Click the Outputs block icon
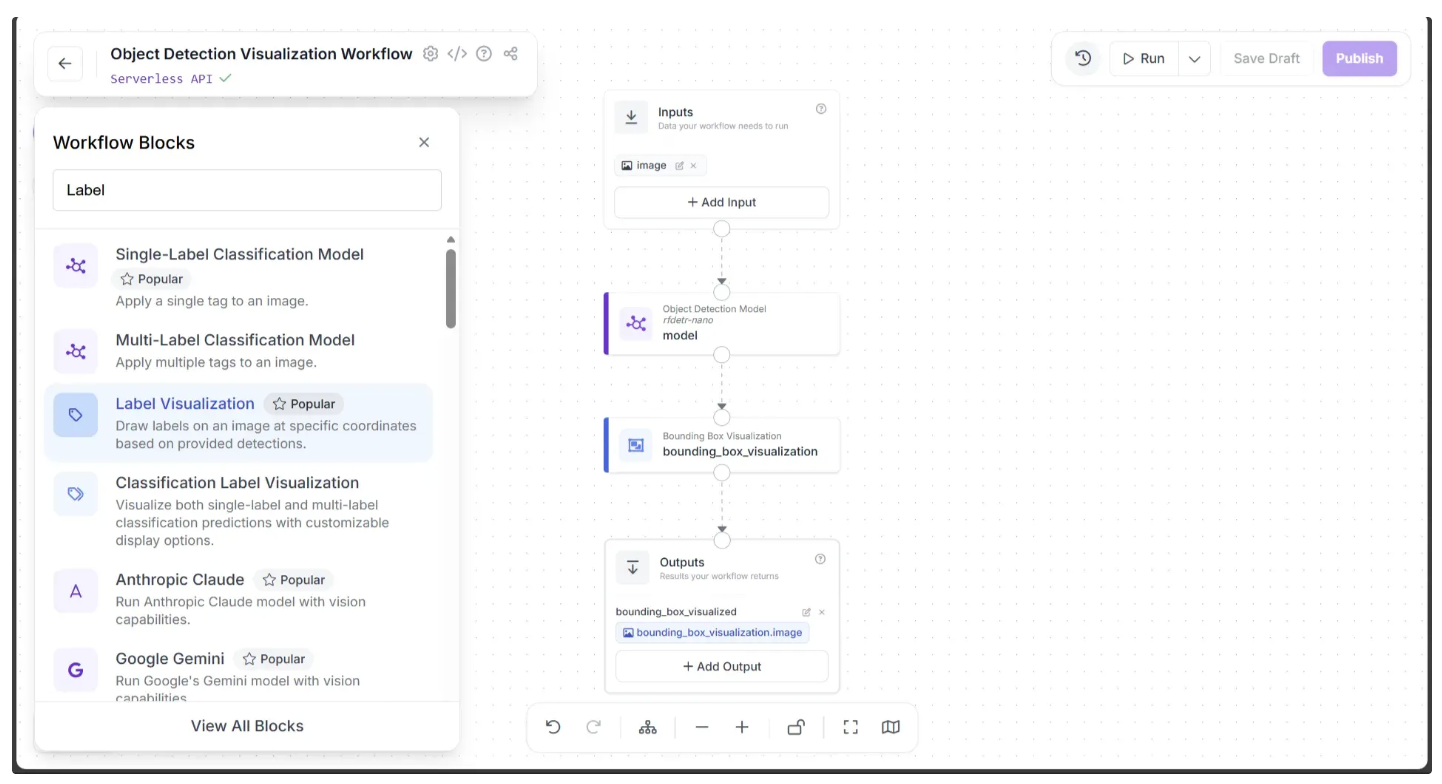 click(x=632, y=568)
